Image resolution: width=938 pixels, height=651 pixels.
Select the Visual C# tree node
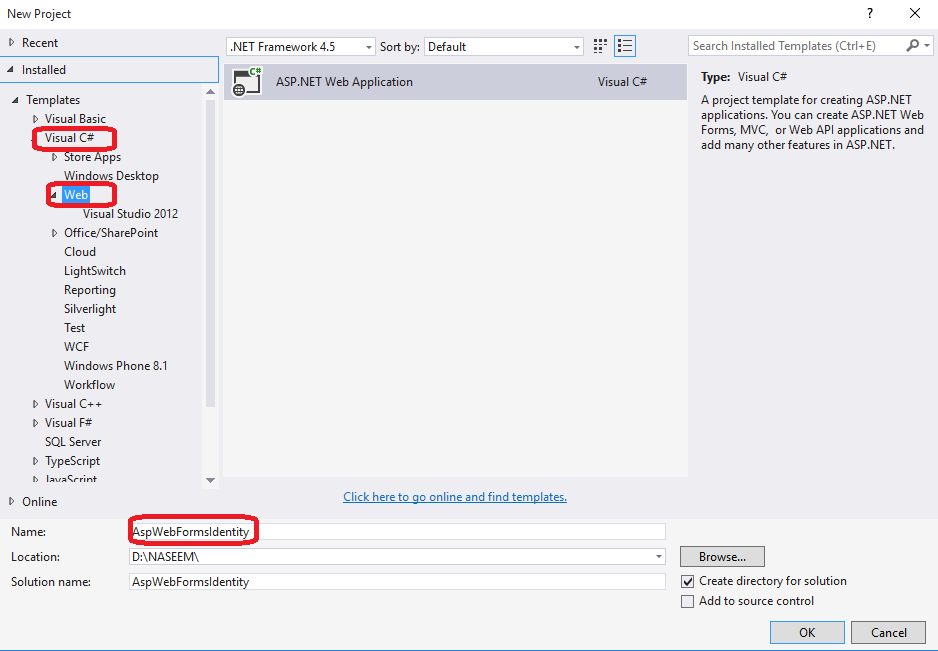(69, 138)
